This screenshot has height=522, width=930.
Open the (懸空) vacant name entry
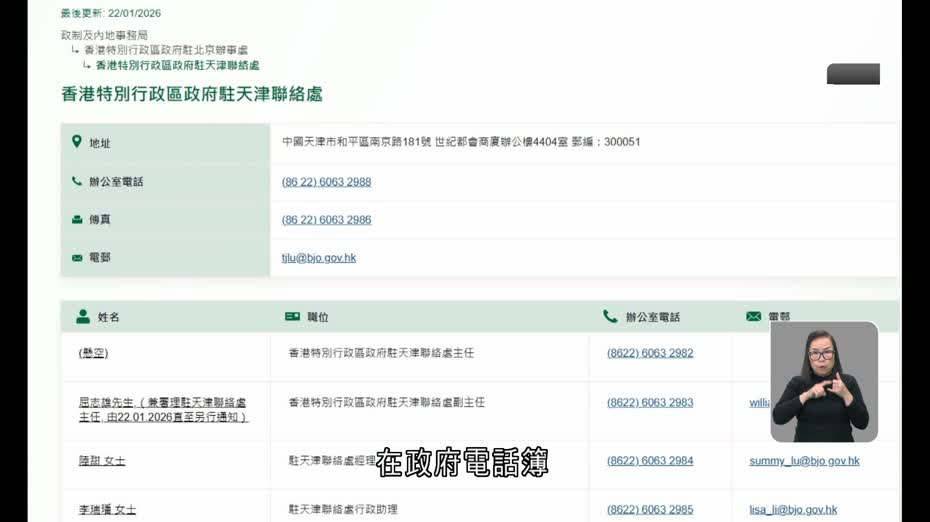tap(93, 353)
